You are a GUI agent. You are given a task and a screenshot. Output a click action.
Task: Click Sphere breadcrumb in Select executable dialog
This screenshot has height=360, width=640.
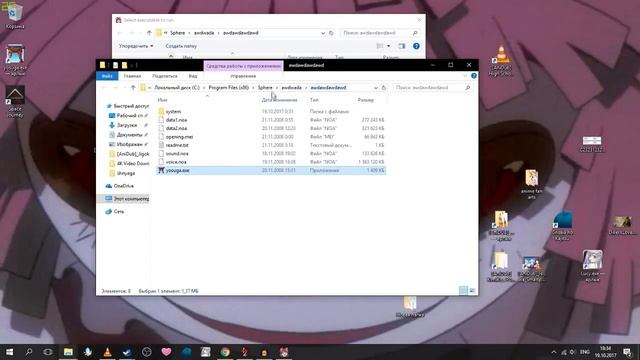(178, 33)
